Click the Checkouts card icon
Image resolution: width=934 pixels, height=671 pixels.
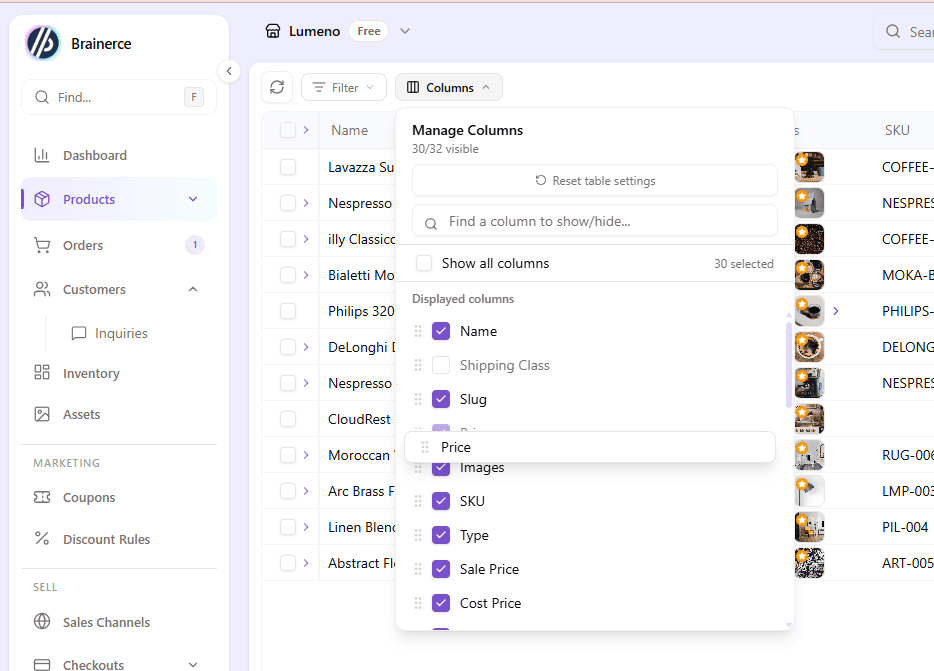point(42,664)
